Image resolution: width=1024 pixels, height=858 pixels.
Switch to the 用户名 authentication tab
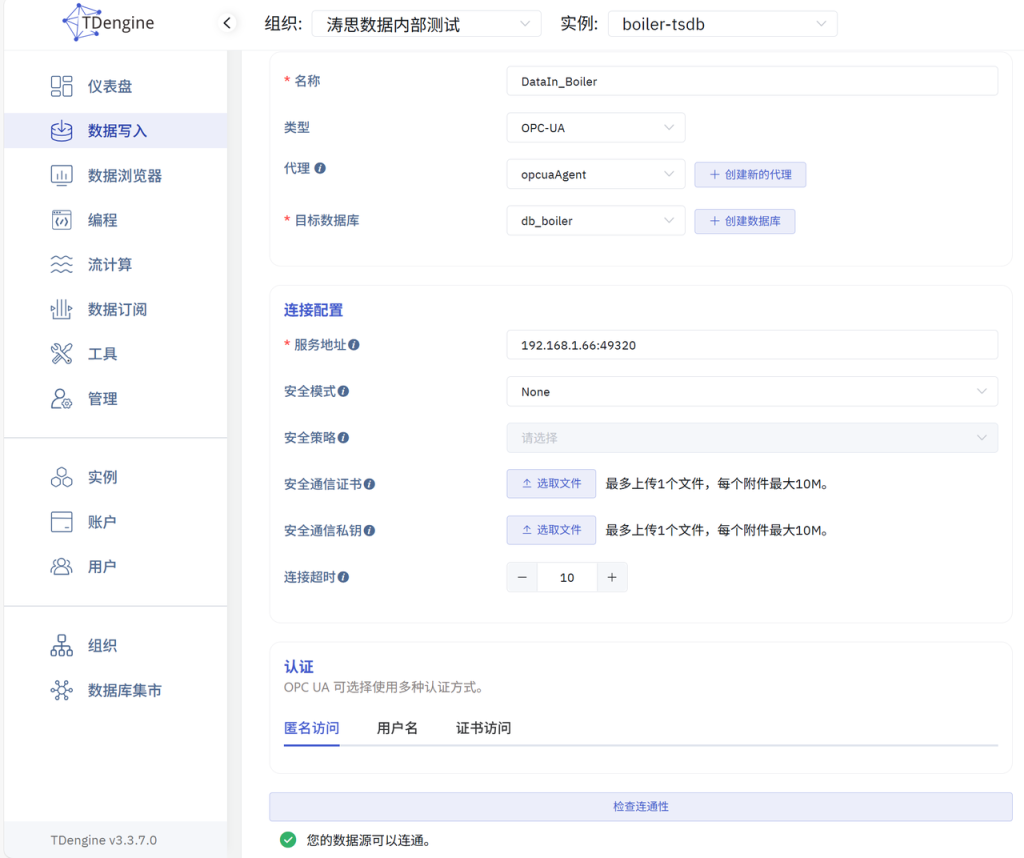tap(398, 728)
